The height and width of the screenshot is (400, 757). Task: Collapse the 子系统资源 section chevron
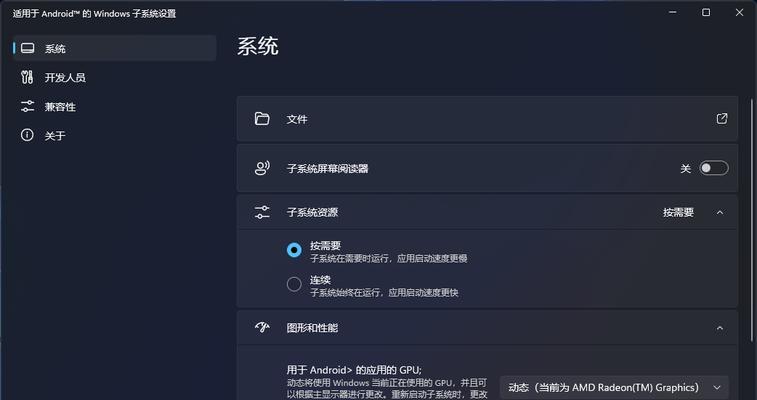[720, 212]
